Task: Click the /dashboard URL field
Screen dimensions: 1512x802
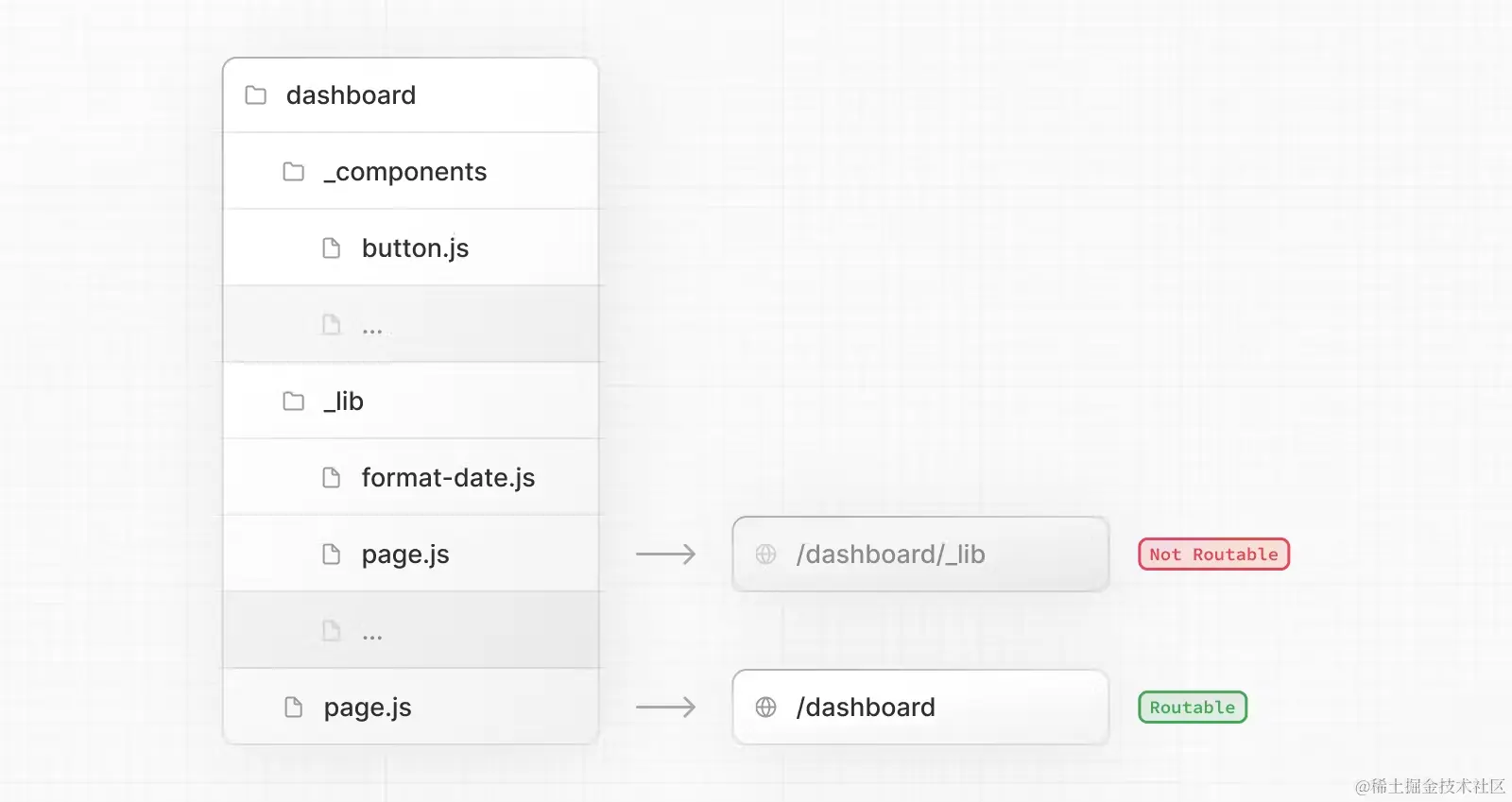Action: (920, 708)
